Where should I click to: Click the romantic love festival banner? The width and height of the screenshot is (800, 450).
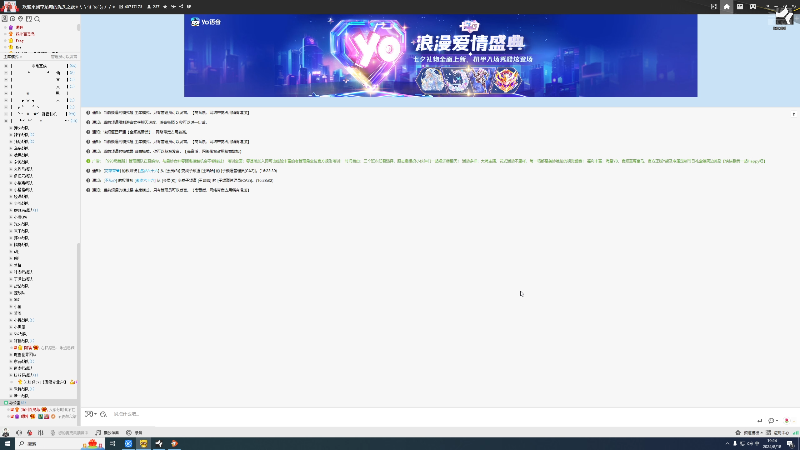coord(440,56)
